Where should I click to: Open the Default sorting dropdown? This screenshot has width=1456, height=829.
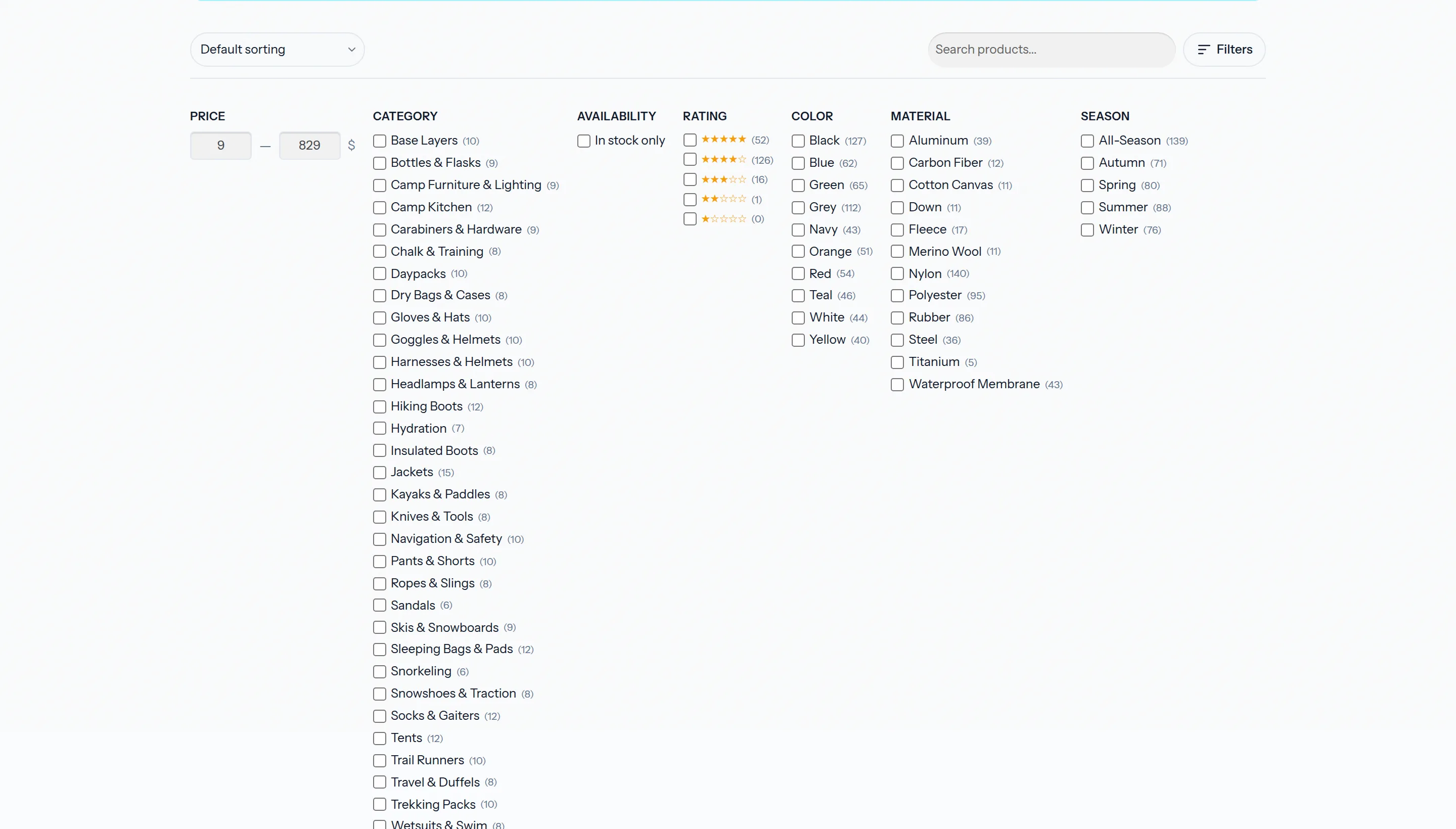coord(278,50)
